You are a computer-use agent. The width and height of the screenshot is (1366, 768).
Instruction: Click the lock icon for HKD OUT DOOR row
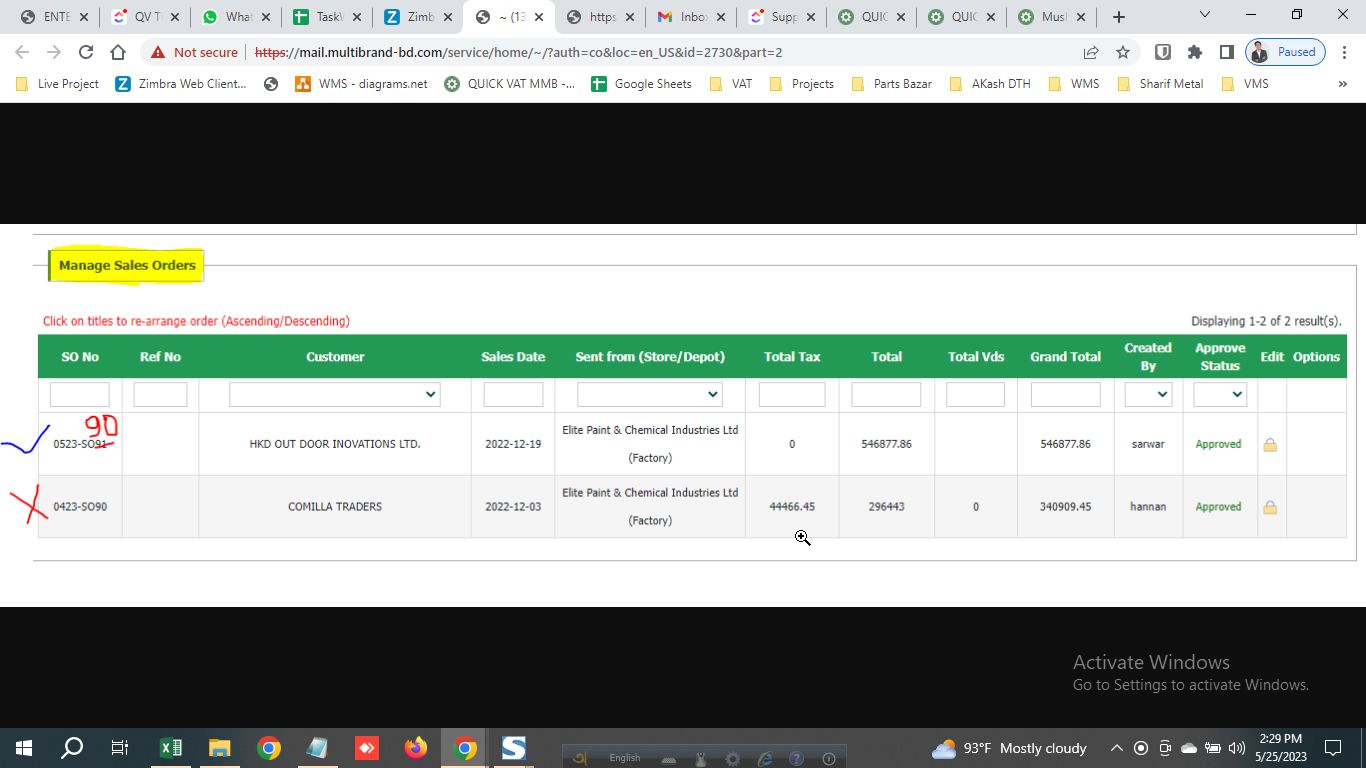[x=1270, y=444]
